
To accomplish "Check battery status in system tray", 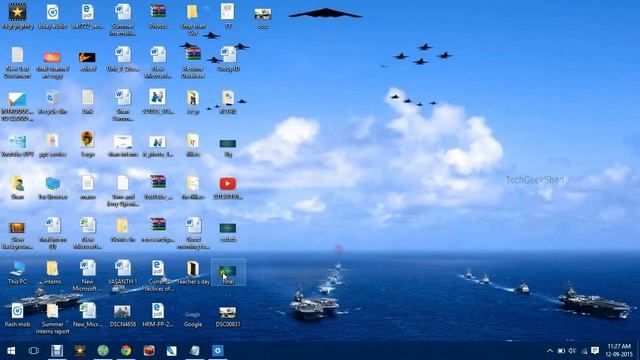I will pyautogui.click(x=562, y=351).
